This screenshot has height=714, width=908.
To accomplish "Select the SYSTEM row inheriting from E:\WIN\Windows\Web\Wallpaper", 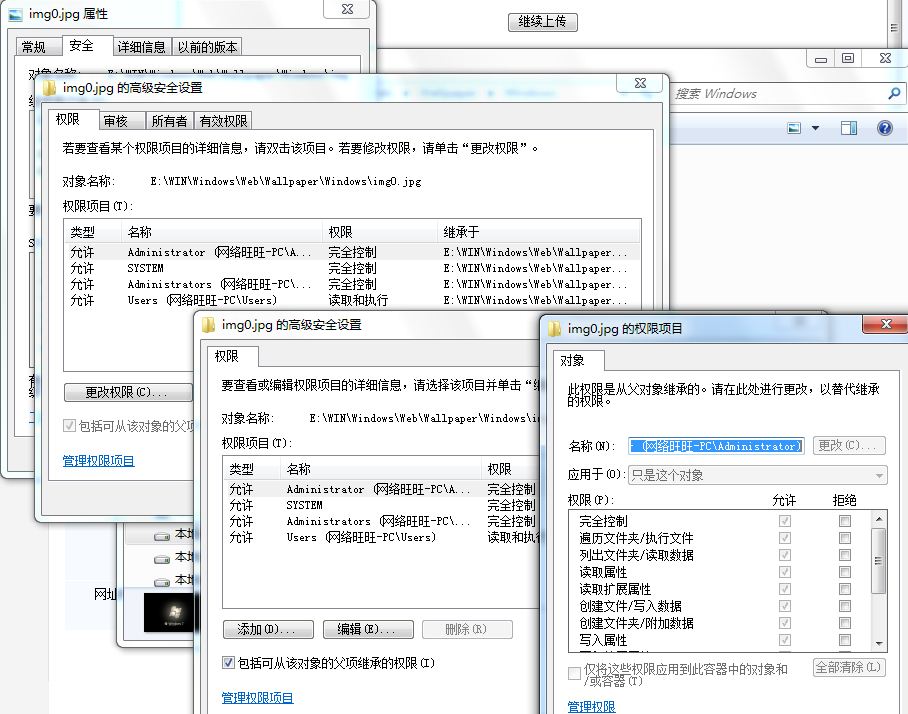I will pos(352,268).
